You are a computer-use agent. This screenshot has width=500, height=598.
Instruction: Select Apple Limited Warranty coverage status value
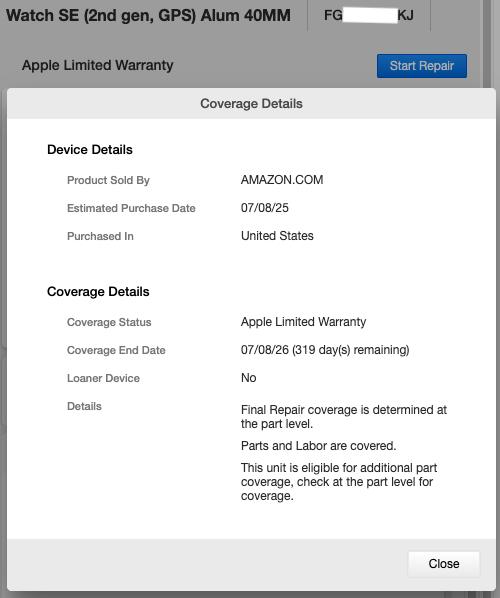[304, 322]
